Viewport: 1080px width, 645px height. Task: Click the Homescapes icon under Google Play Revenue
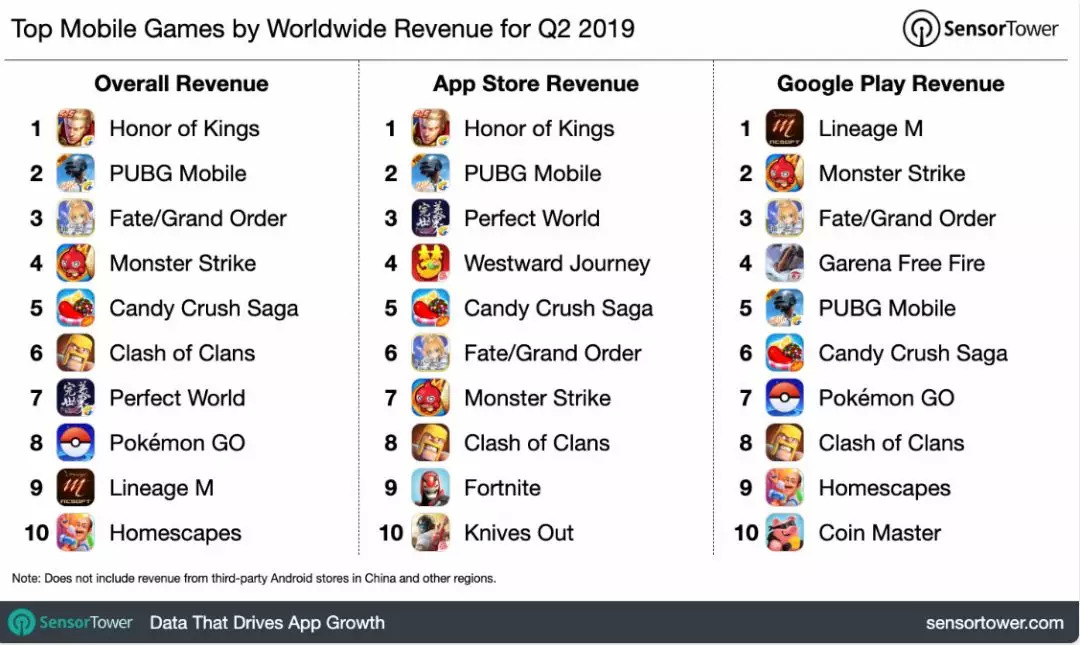click(x=785, y=488)
